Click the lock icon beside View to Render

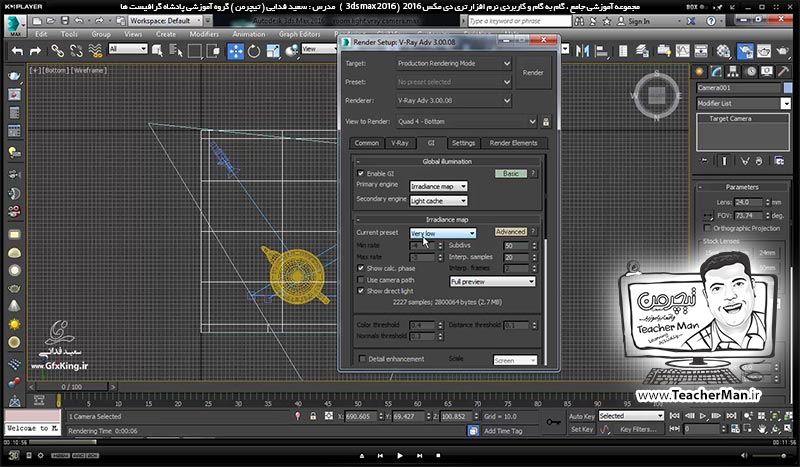coord(546,122)
